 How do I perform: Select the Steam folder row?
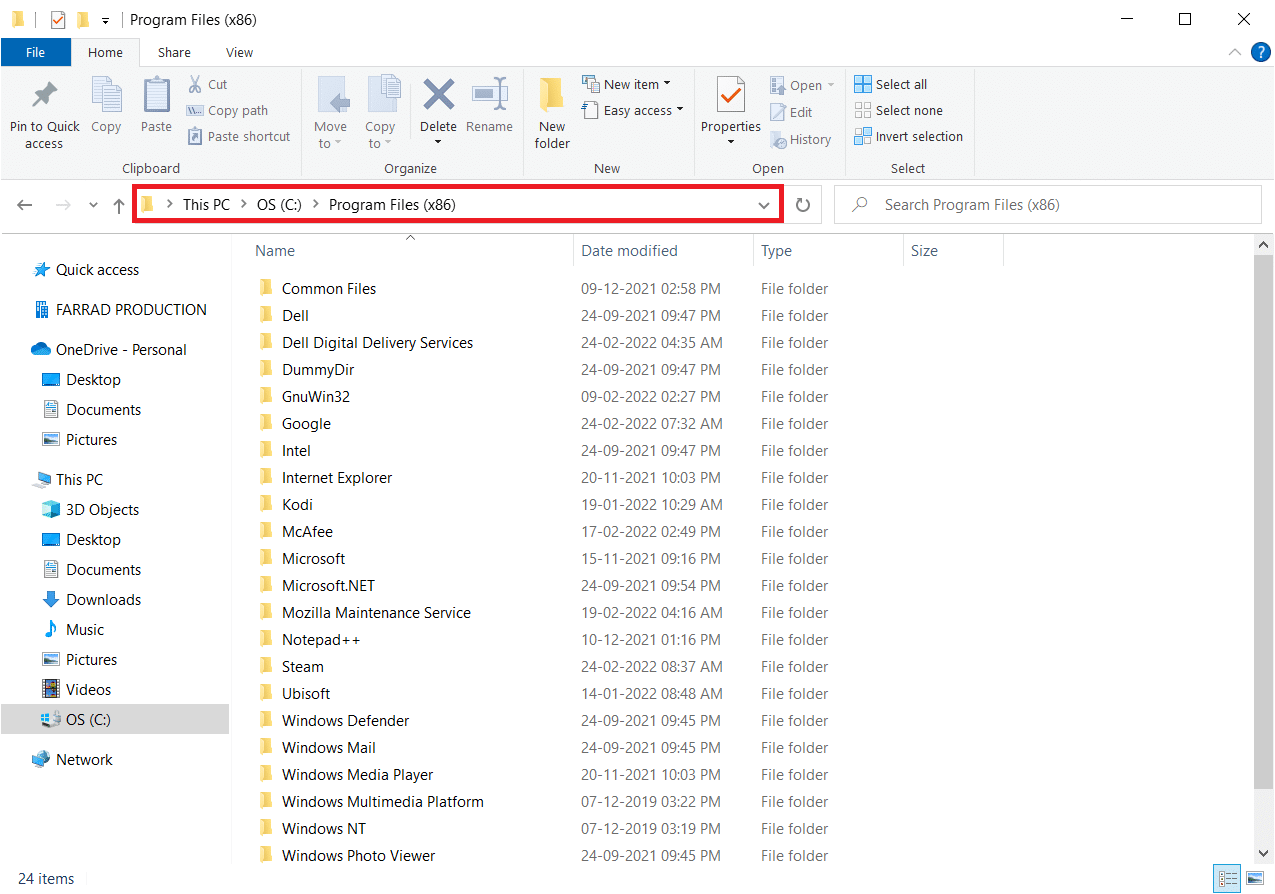coord(544,667)
